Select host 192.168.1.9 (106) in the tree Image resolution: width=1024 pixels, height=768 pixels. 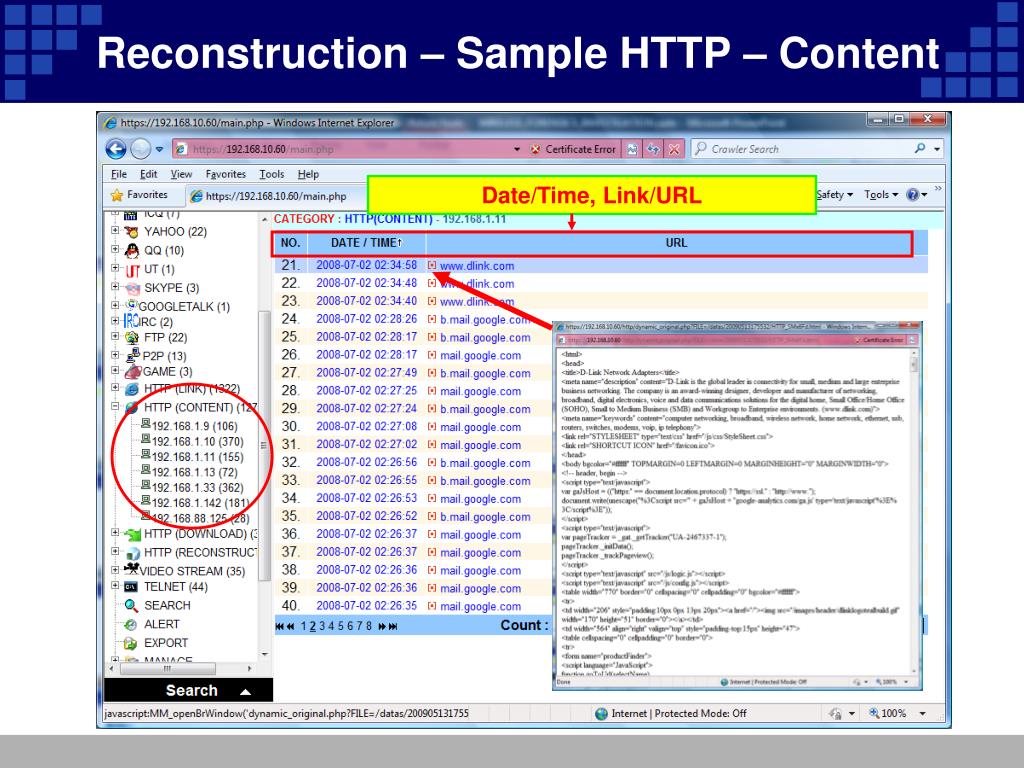click(x=195, y=426)
